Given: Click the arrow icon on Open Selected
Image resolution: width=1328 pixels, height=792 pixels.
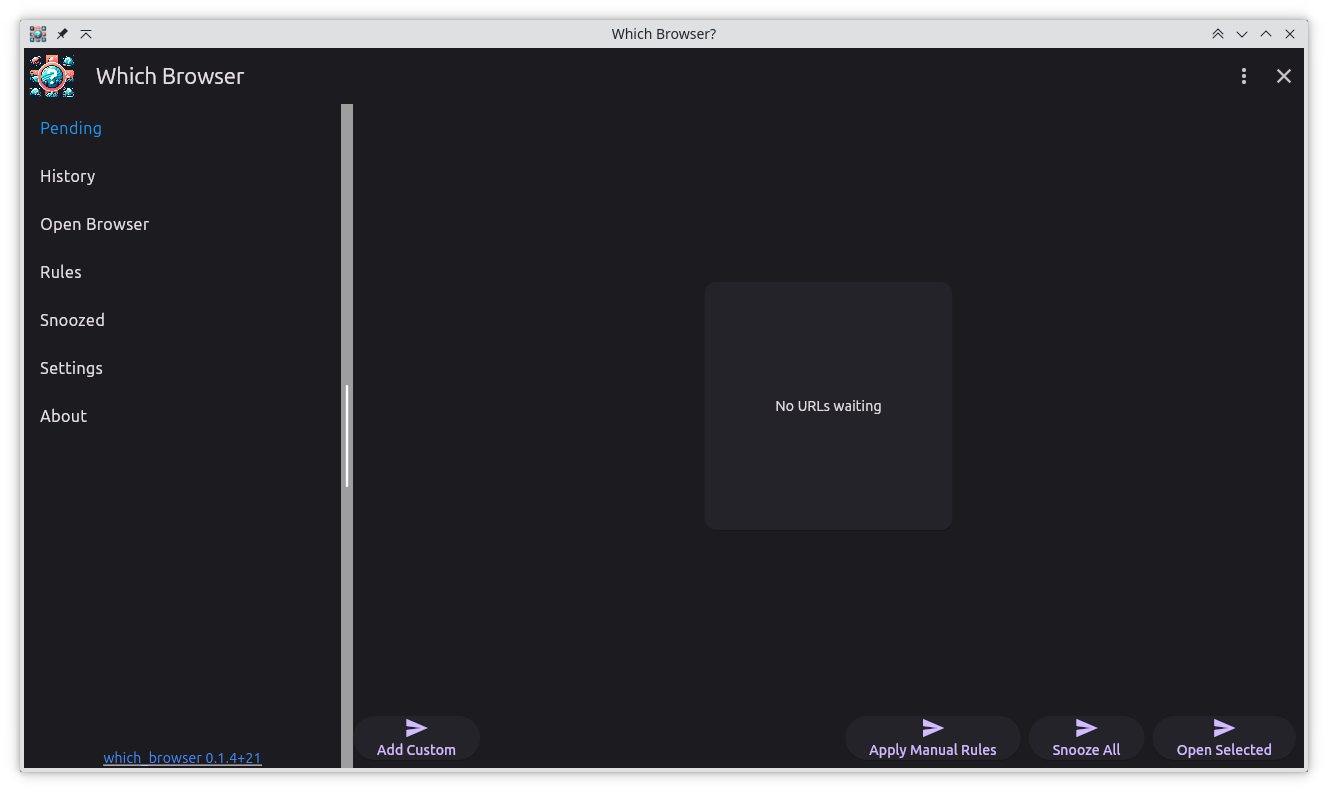Looking at the screenshot, I should coord(1224,727).
